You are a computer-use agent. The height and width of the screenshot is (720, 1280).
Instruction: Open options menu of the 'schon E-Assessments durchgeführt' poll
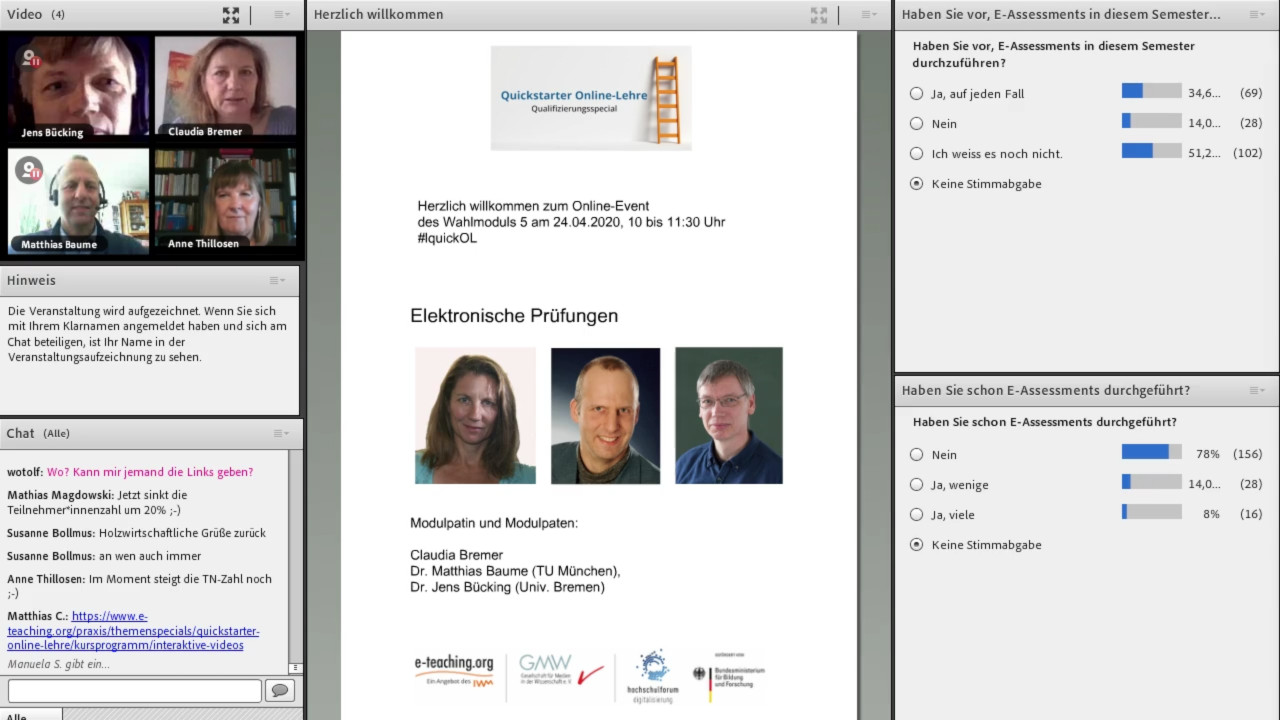(1257, 391)
